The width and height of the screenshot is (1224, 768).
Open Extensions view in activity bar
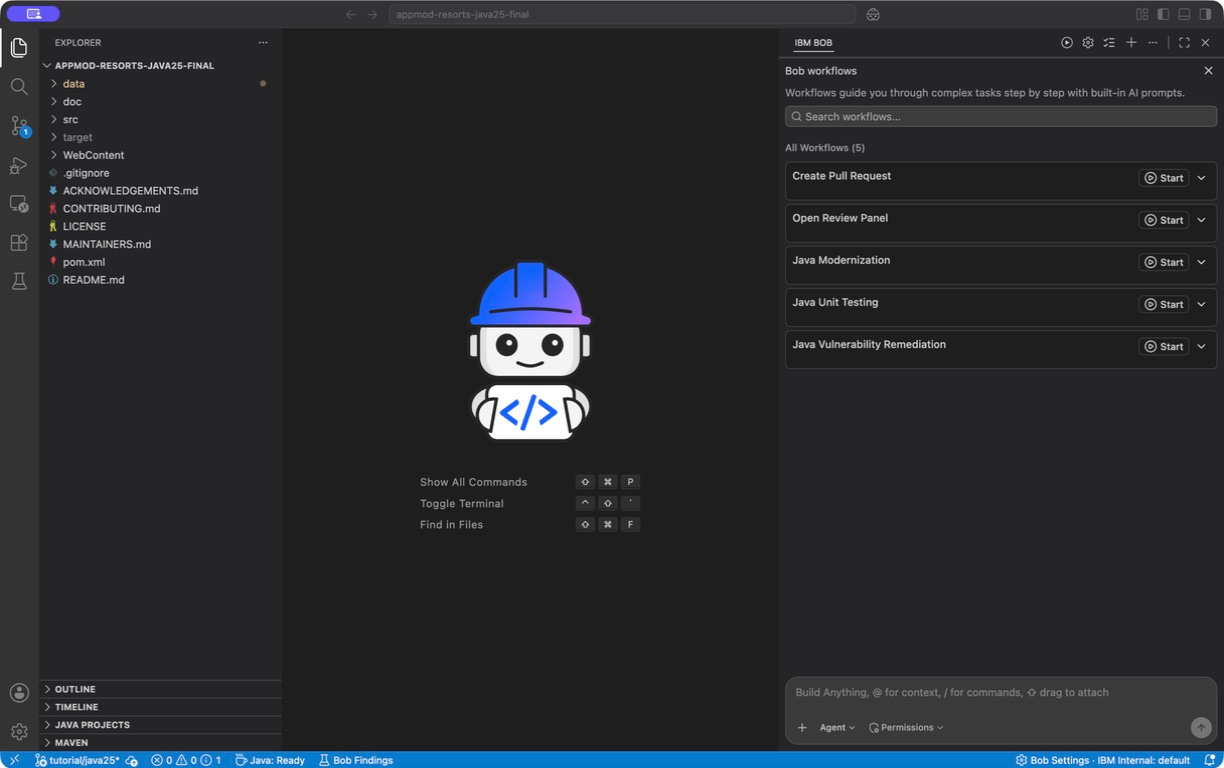[x=19, y=243]
